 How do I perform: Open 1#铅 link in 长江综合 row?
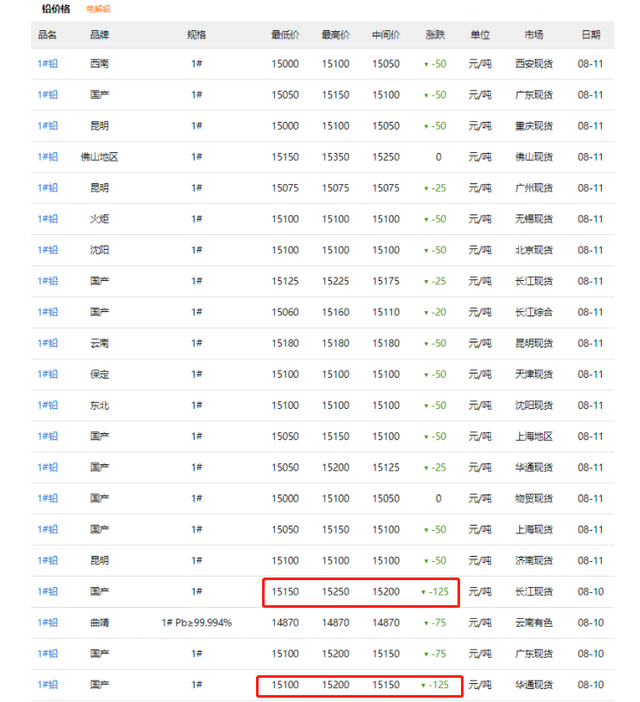click(47, 312)
